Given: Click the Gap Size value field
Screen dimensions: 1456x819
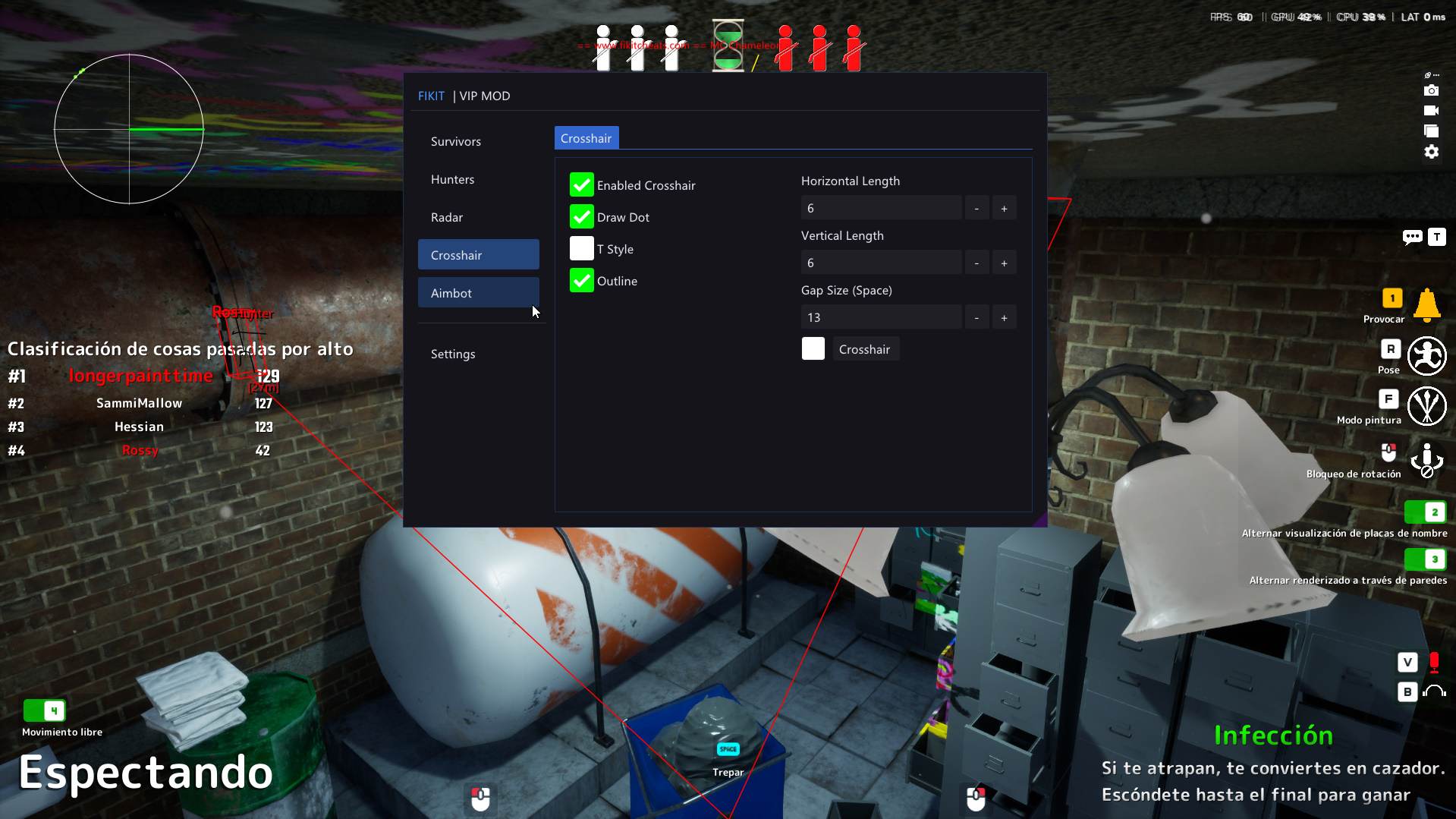Looking at the screenshot, I should 882,317.
